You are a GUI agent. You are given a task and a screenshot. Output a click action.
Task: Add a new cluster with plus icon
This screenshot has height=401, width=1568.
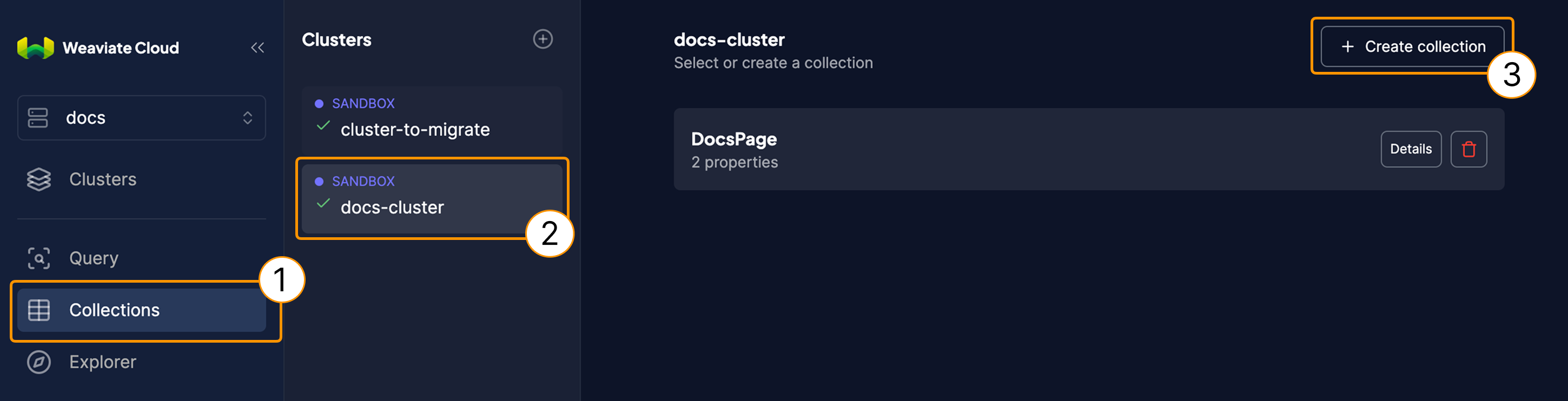543,39
